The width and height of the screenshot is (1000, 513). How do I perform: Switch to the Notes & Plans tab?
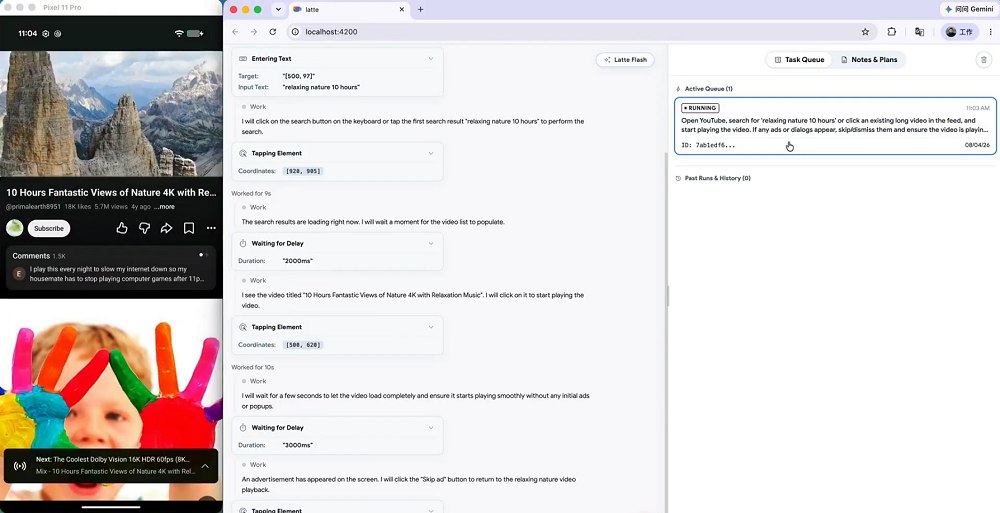869,60
